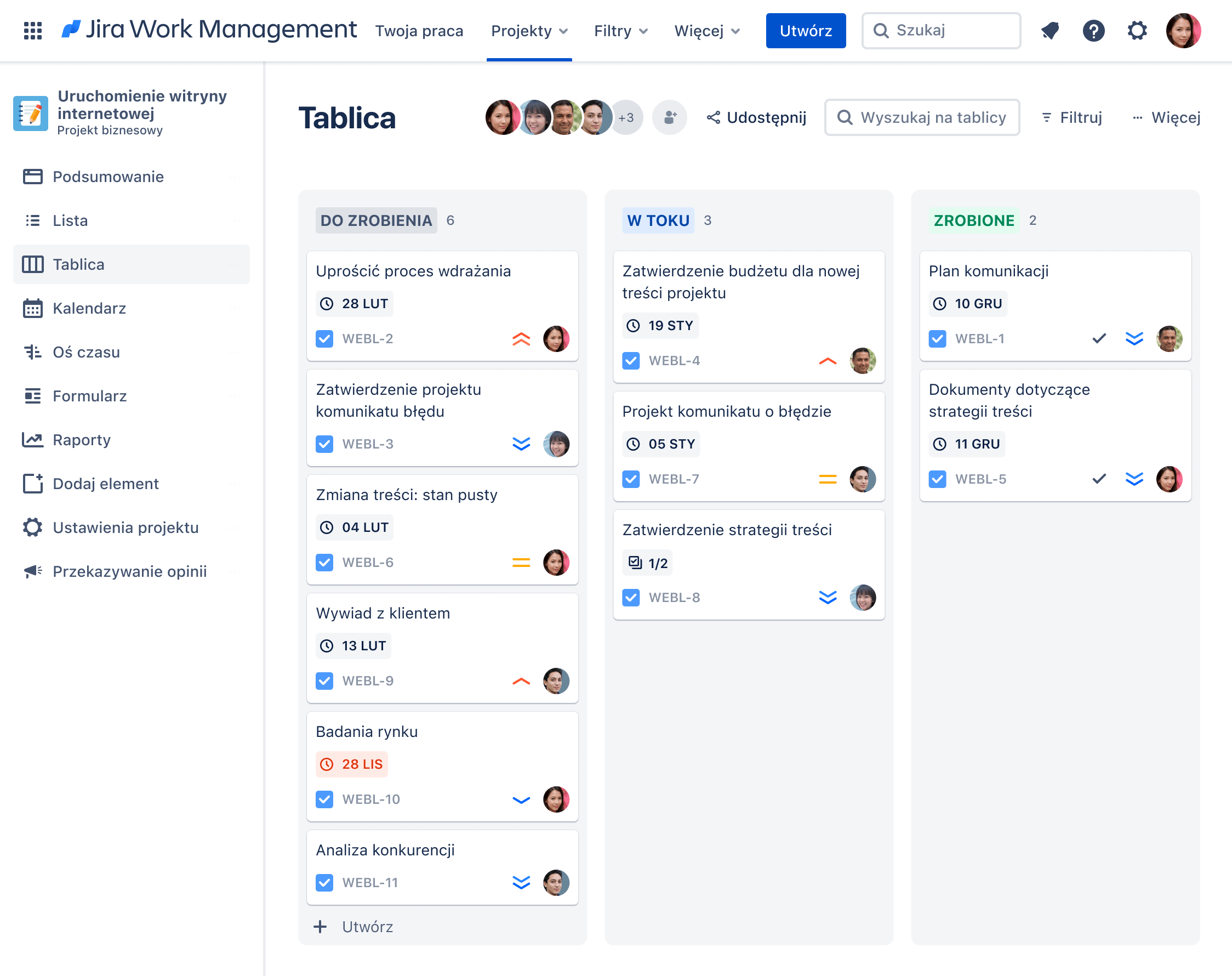
Task: Click Udostępnij to share the board
Action: (x=756, y=117)
